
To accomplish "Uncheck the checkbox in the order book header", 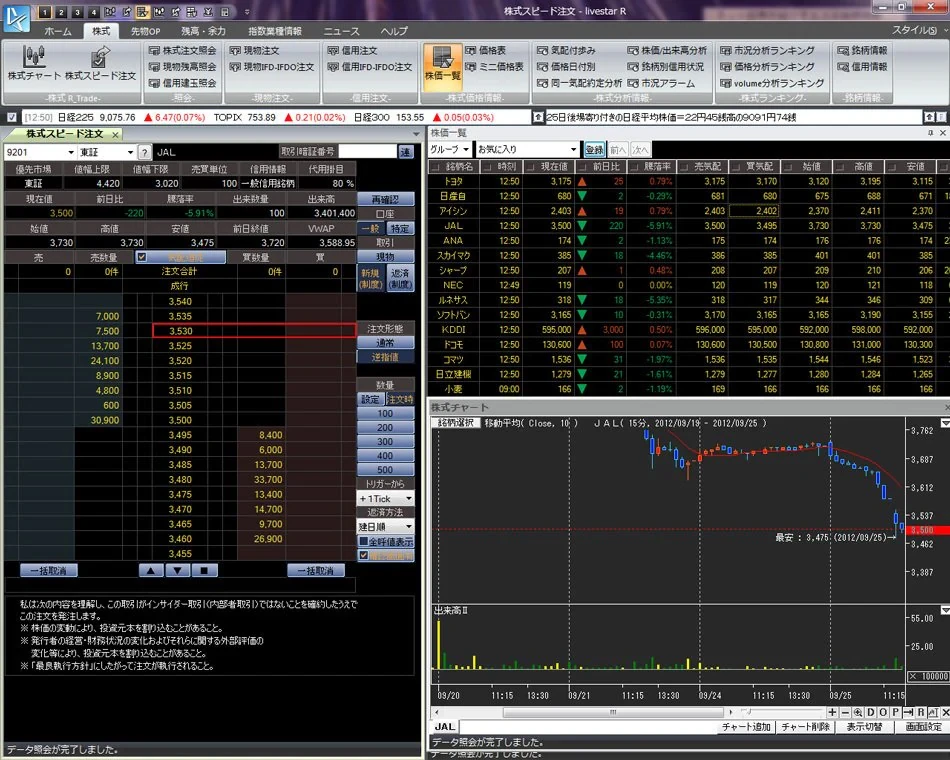I will (x=142, y=257).
